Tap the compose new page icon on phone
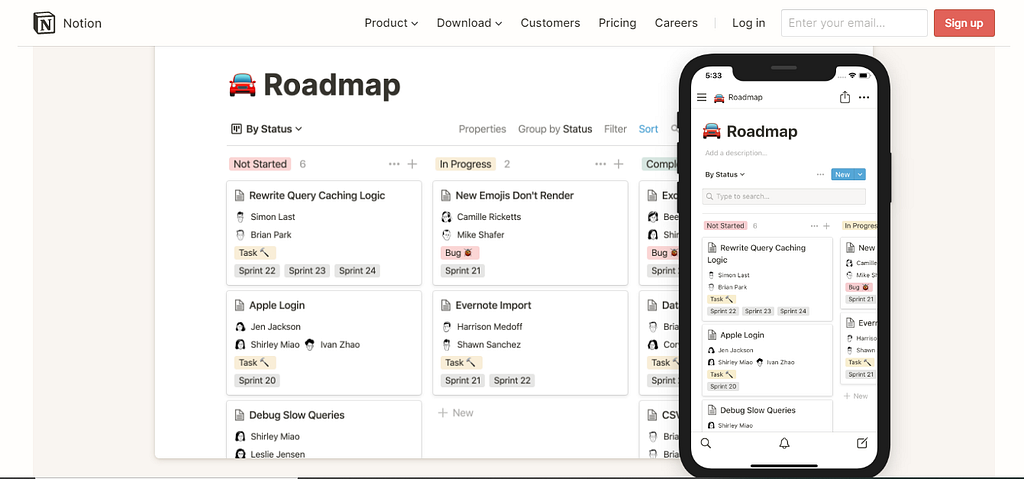 click(862, 443)
